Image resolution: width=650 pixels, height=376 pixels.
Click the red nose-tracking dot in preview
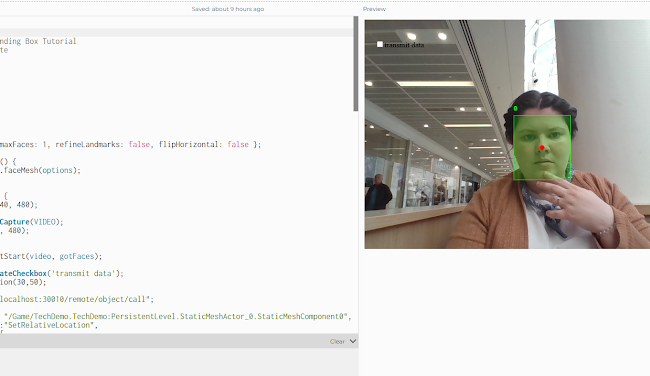pyautogui.click(x=542, y=148)
